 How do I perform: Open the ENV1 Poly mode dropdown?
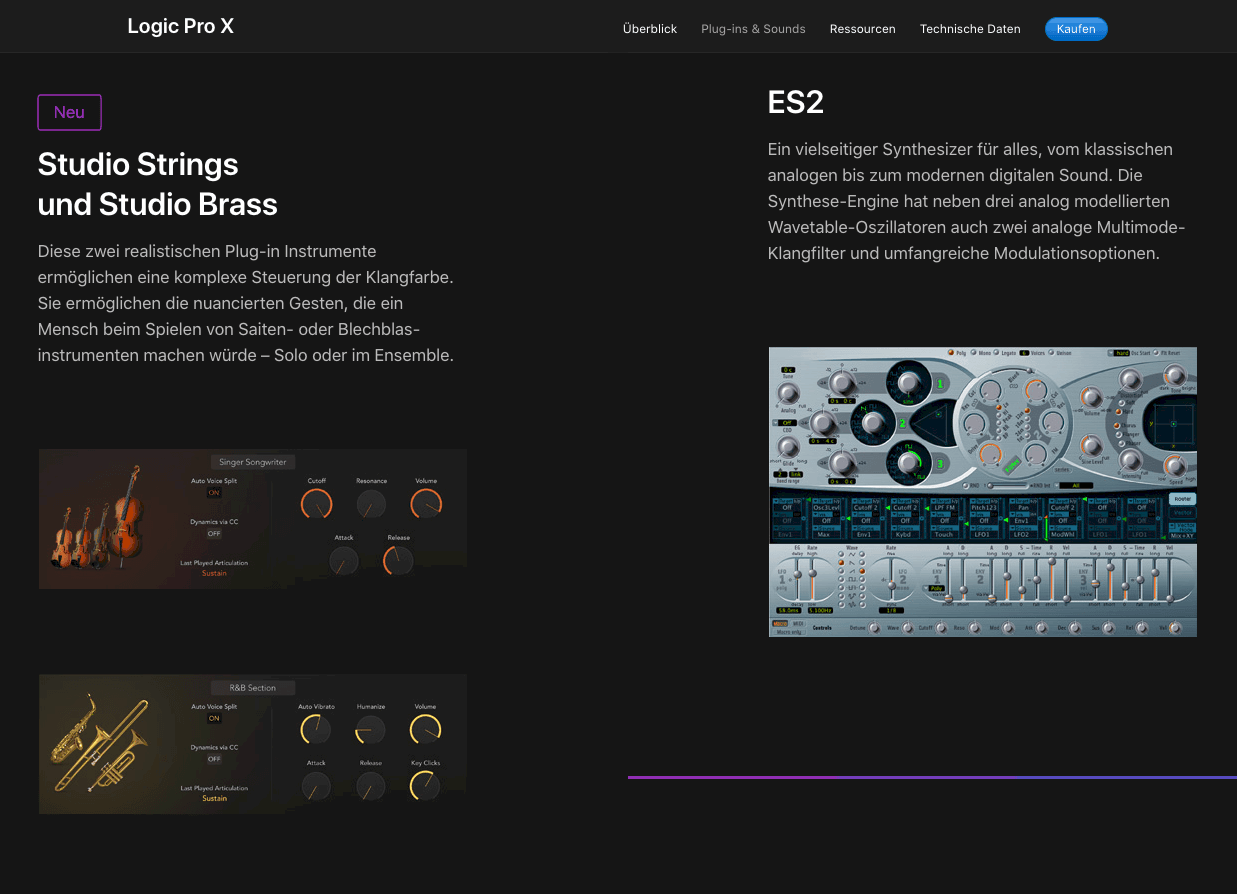[x=934, y=588]
